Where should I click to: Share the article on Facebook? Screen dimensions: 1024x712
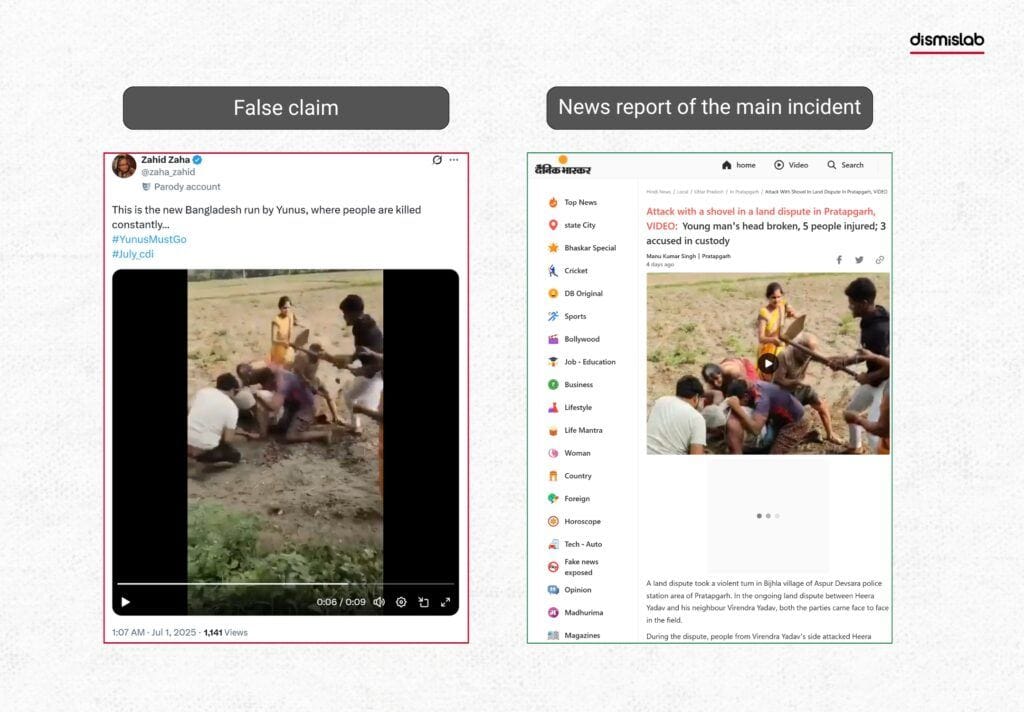pos(839,260)
